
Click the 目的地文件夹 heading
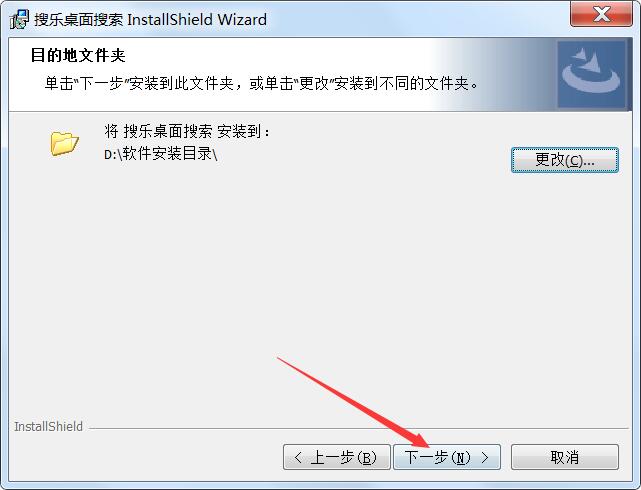(x=78, y=55)
